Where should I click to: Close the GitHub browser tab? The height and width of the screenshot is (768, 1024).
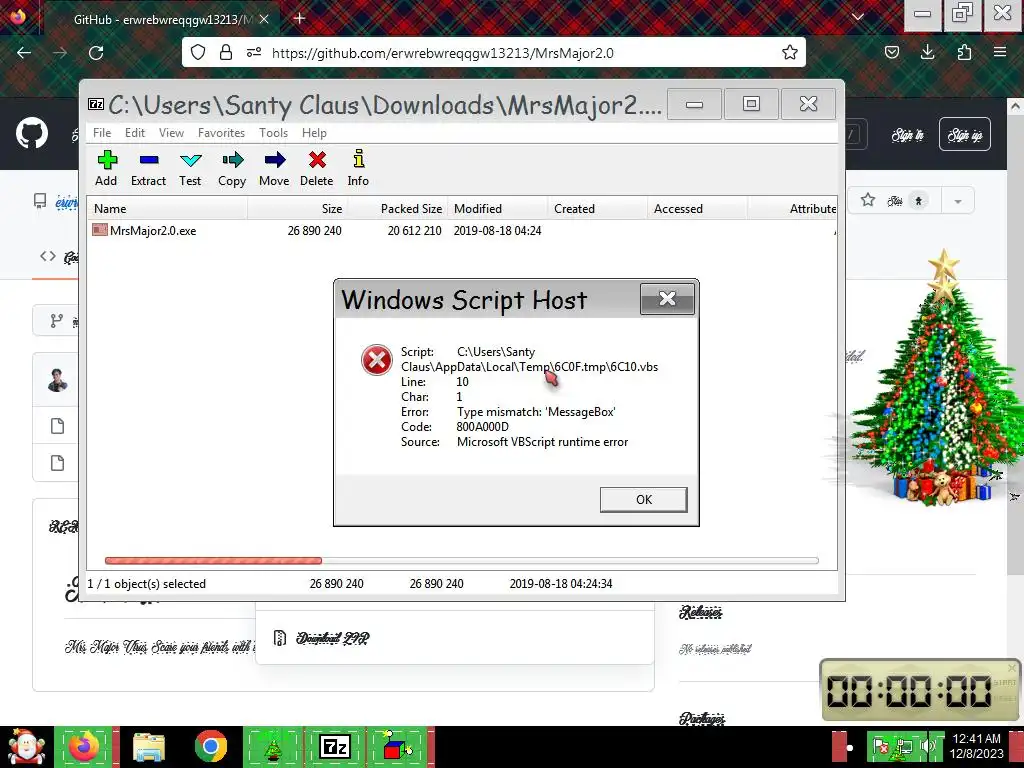coord(264,20)
